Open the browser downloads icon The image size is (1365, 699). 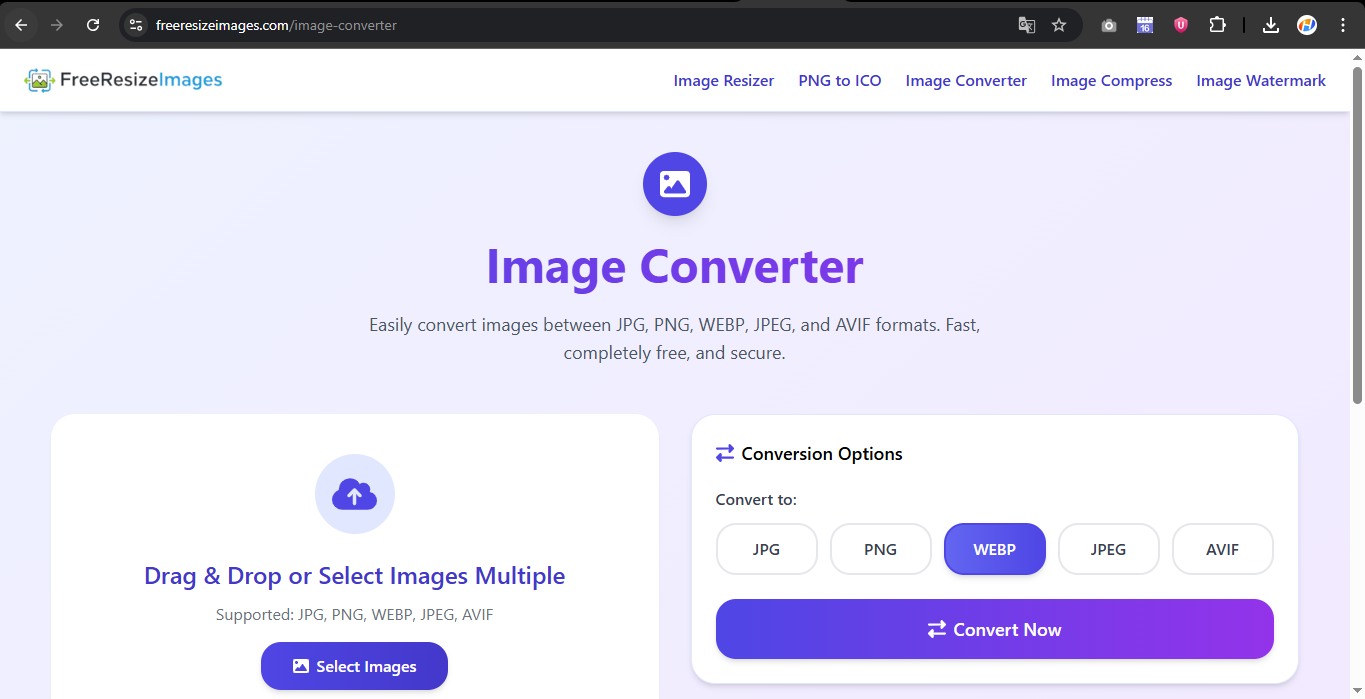(x=1271, y=25)
